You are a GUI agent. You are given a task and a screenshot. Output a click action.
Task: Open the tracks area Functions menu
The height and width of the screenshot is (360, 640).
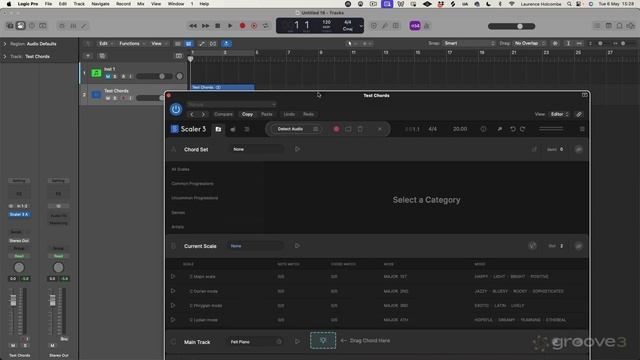[131, 44]
